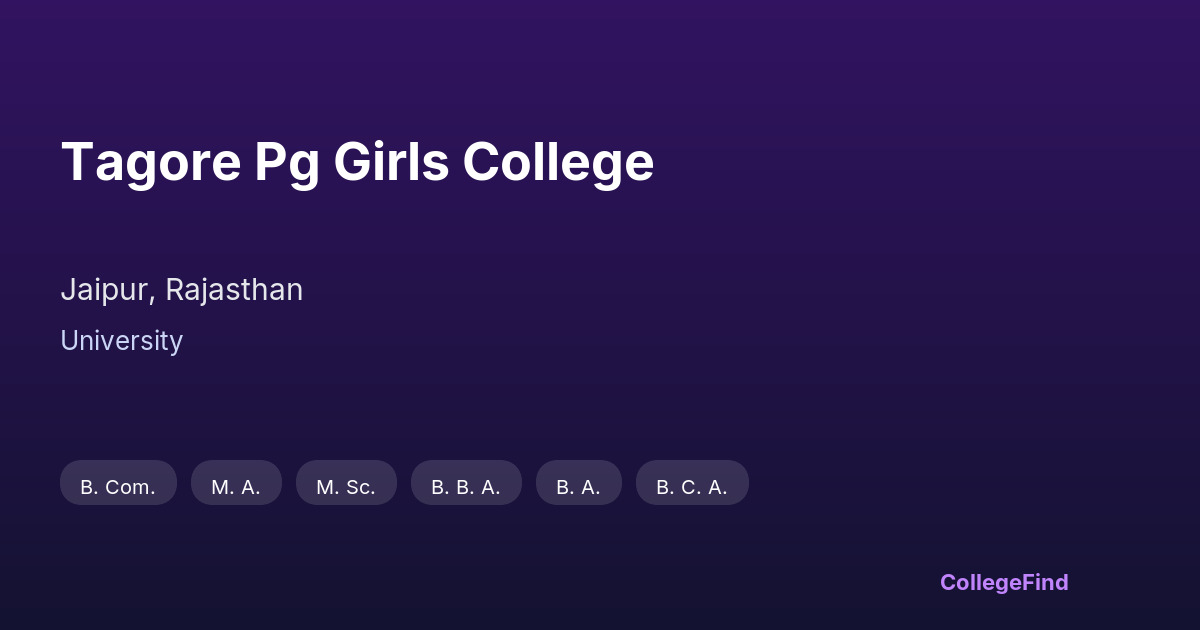Select the B. B. A. course tag
Viewport: 1200px width, 630px height.
[466, 483]
